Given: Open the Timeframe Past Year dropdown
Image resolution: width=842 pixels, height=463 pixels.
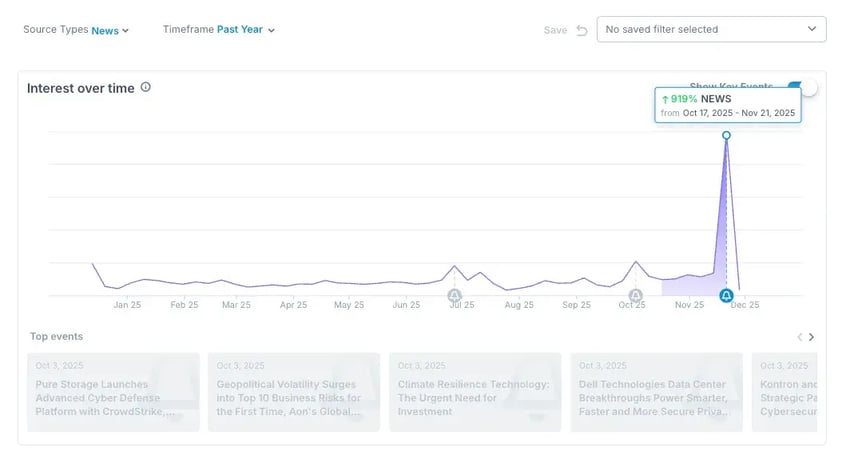Looking at the screenshot, I should [x=245, y=30].
